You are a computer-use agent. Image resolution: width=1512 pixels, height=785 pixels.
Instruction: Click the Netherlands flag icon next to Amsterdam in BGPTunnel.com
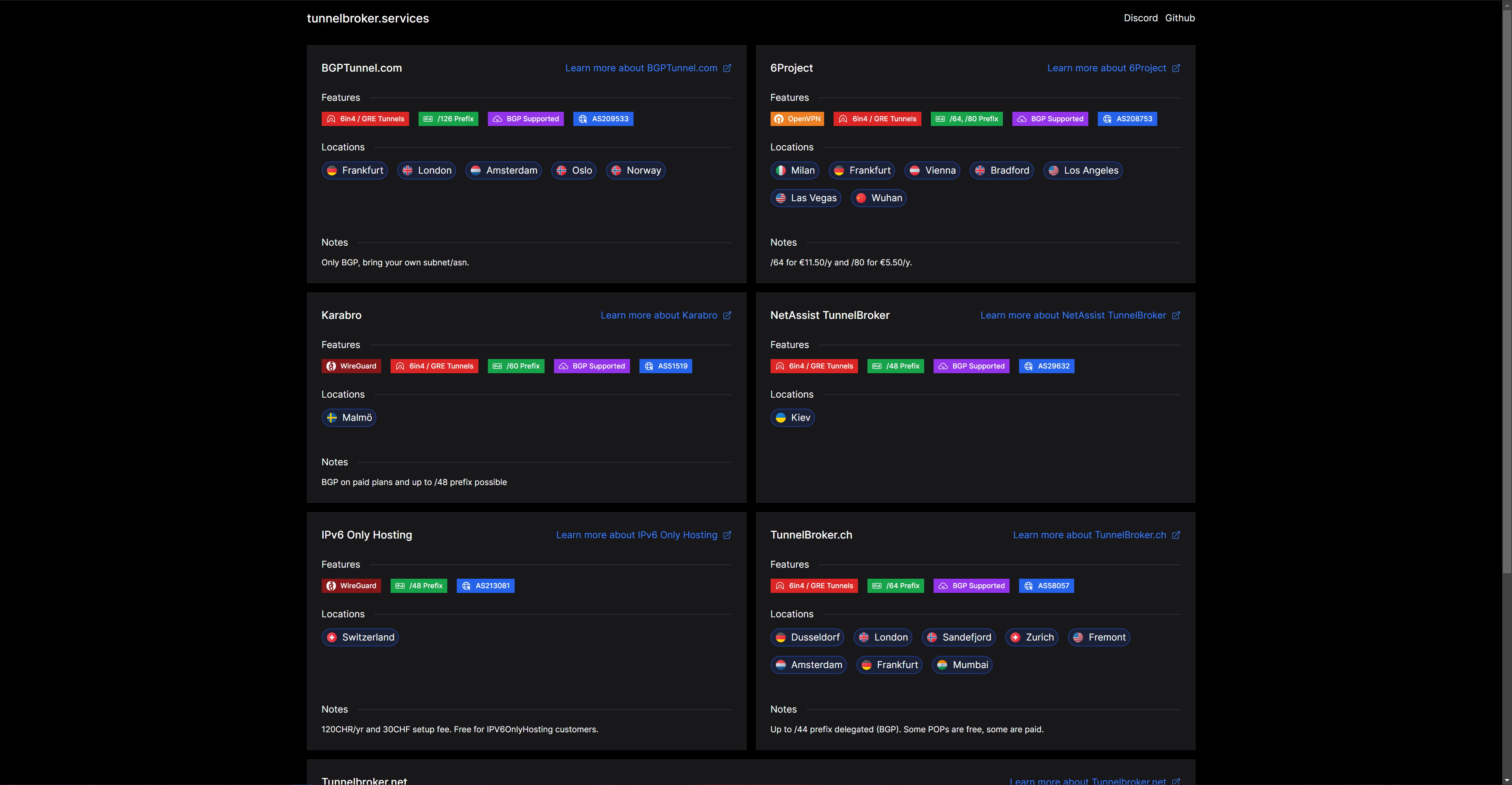tap(475, 171)
